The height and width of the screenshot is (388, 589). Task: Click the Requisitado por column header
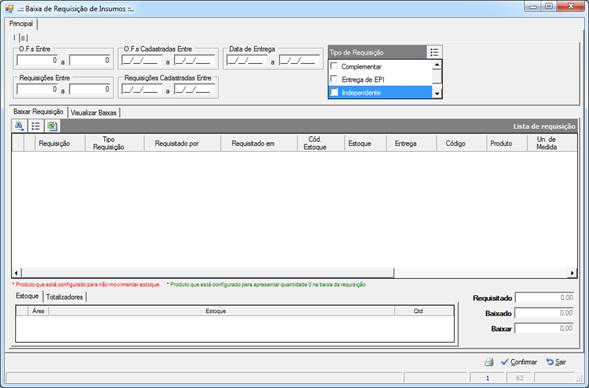click(183, 143)
